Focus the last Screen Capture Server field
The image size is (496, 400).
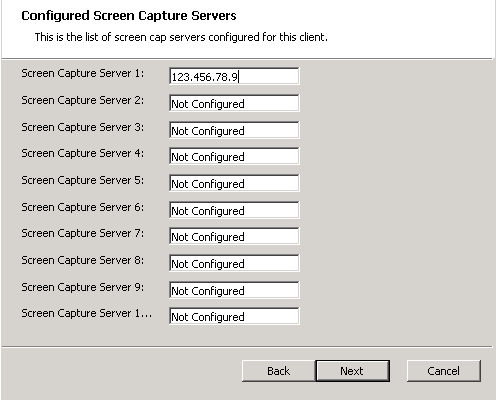pyautogui.click(x=234, y=316)
